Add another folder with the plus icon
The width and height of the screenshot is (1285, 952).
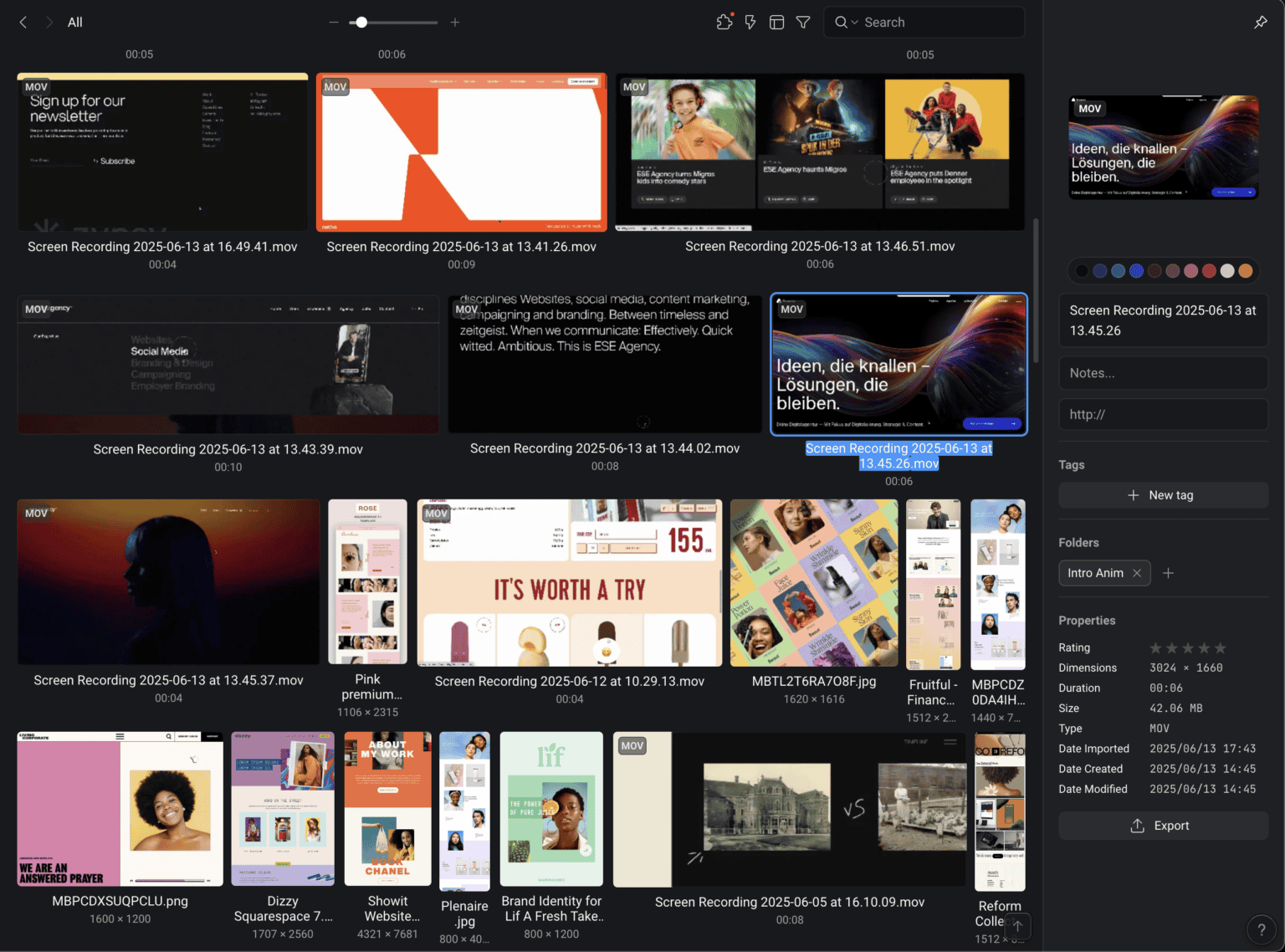coord(1169,573)
